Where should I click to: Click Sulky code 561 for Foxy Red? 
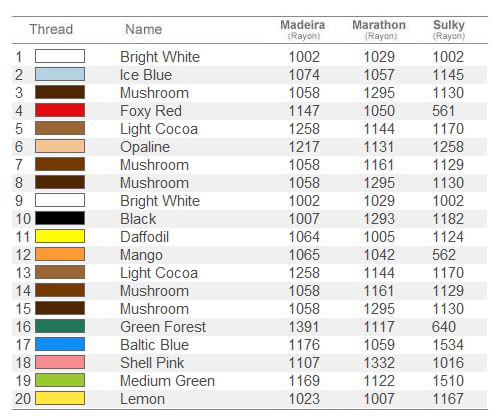coord(444,111)
